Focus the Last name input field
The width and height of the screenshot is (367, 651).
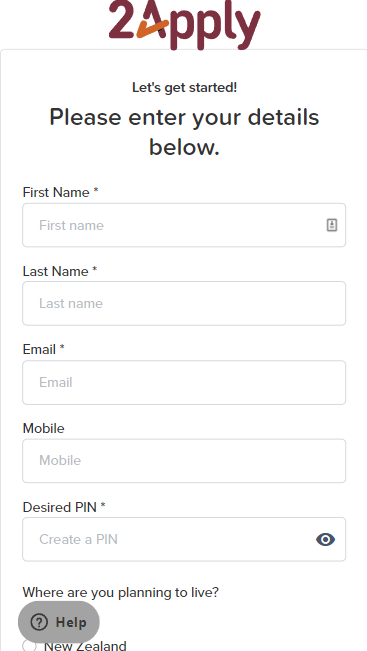pyautogui.click(x=184, y=303)
